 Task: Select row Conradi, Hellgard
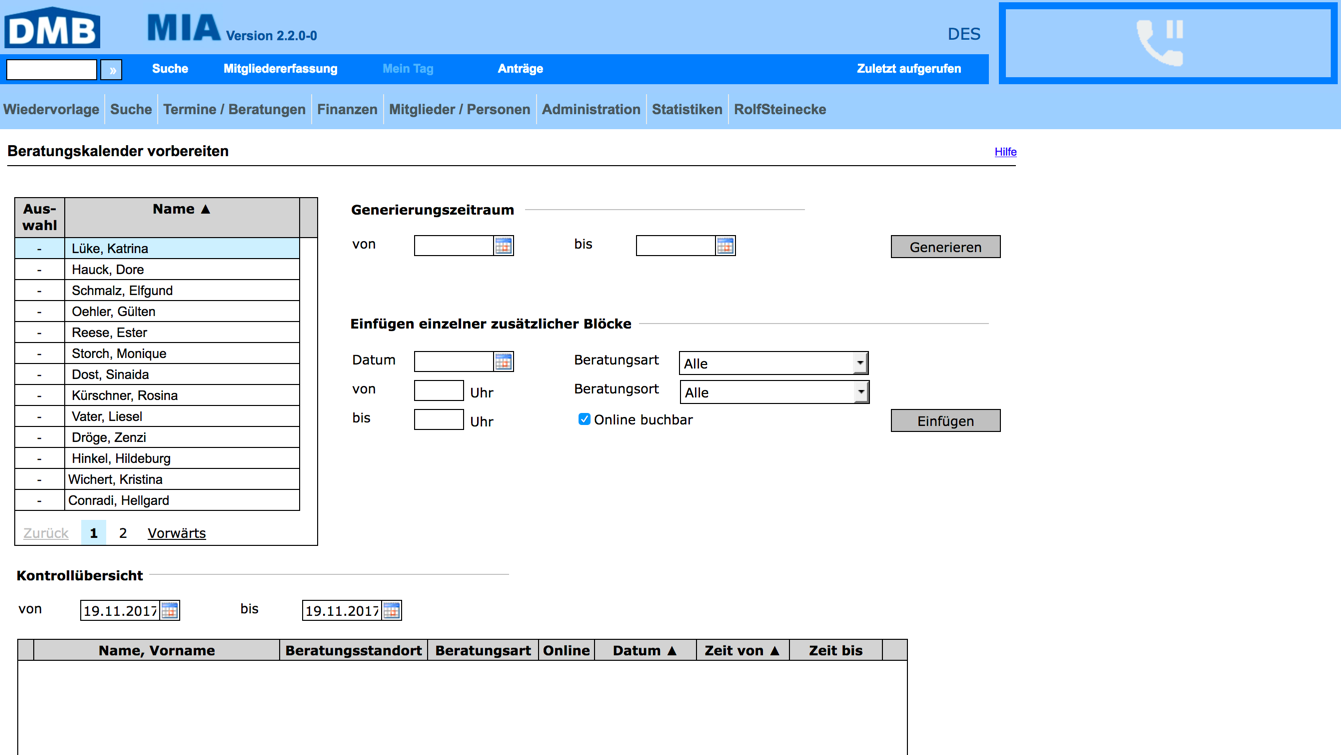157,500
